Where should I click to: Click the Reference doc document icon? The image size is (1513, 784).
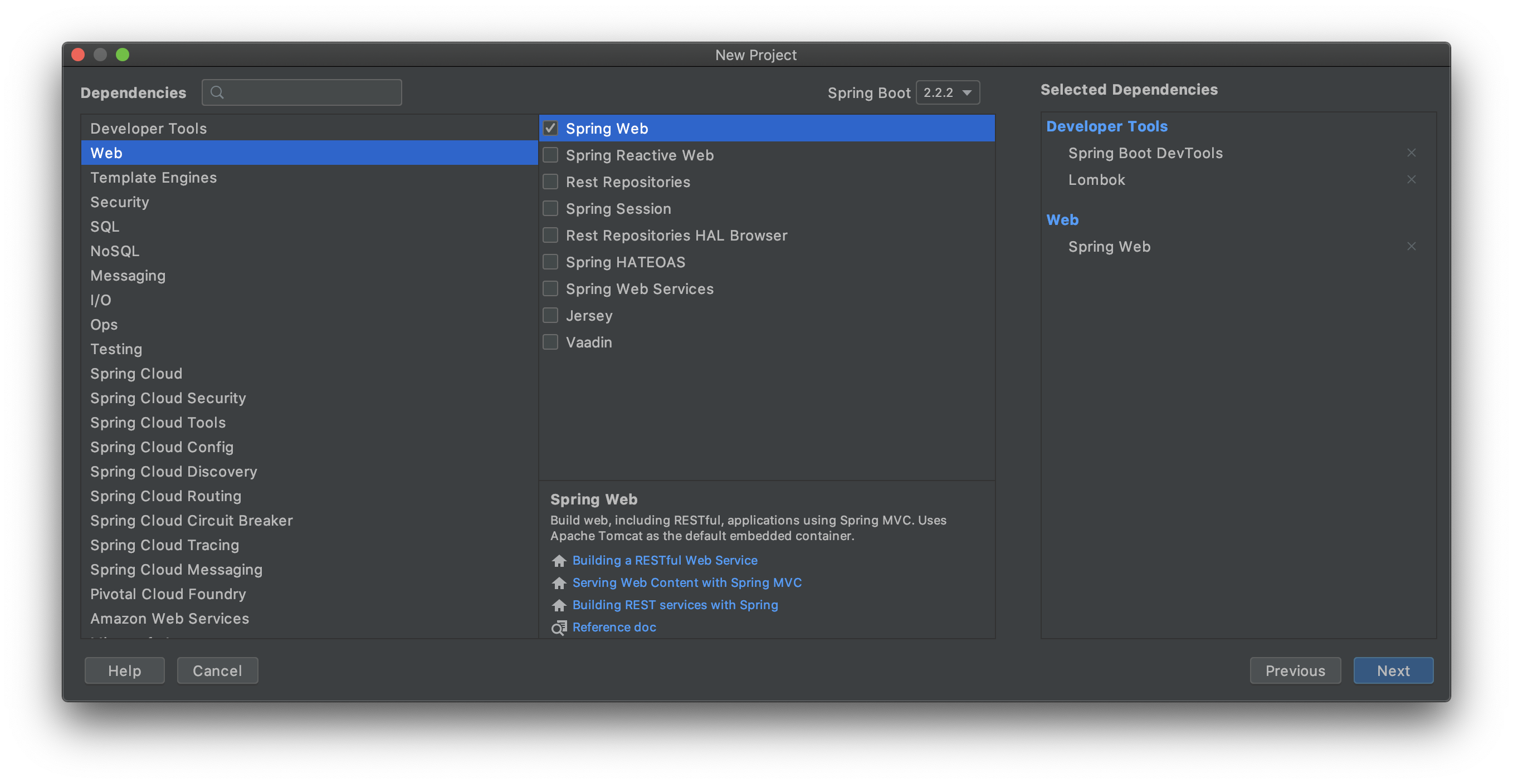click(559, 628)
